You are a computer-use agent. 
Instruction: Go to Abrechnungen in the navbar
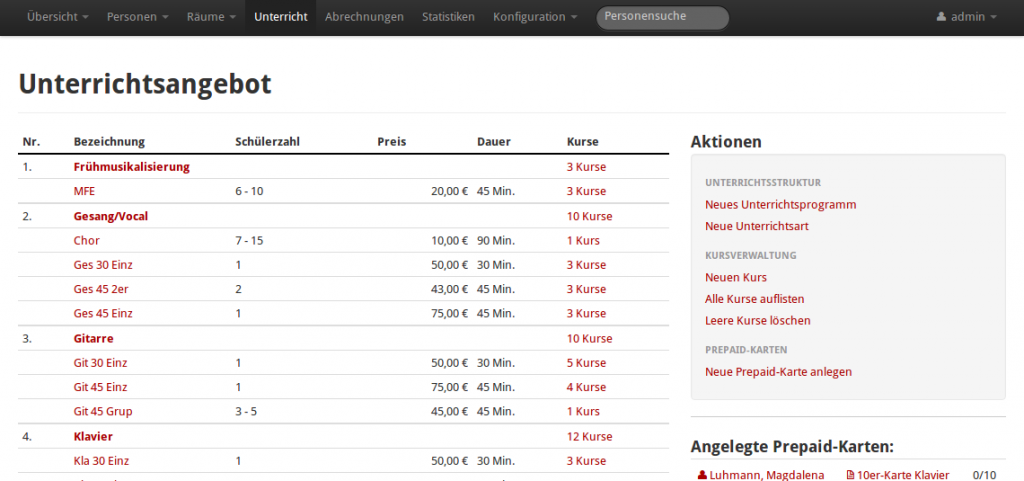click(364, 17)
